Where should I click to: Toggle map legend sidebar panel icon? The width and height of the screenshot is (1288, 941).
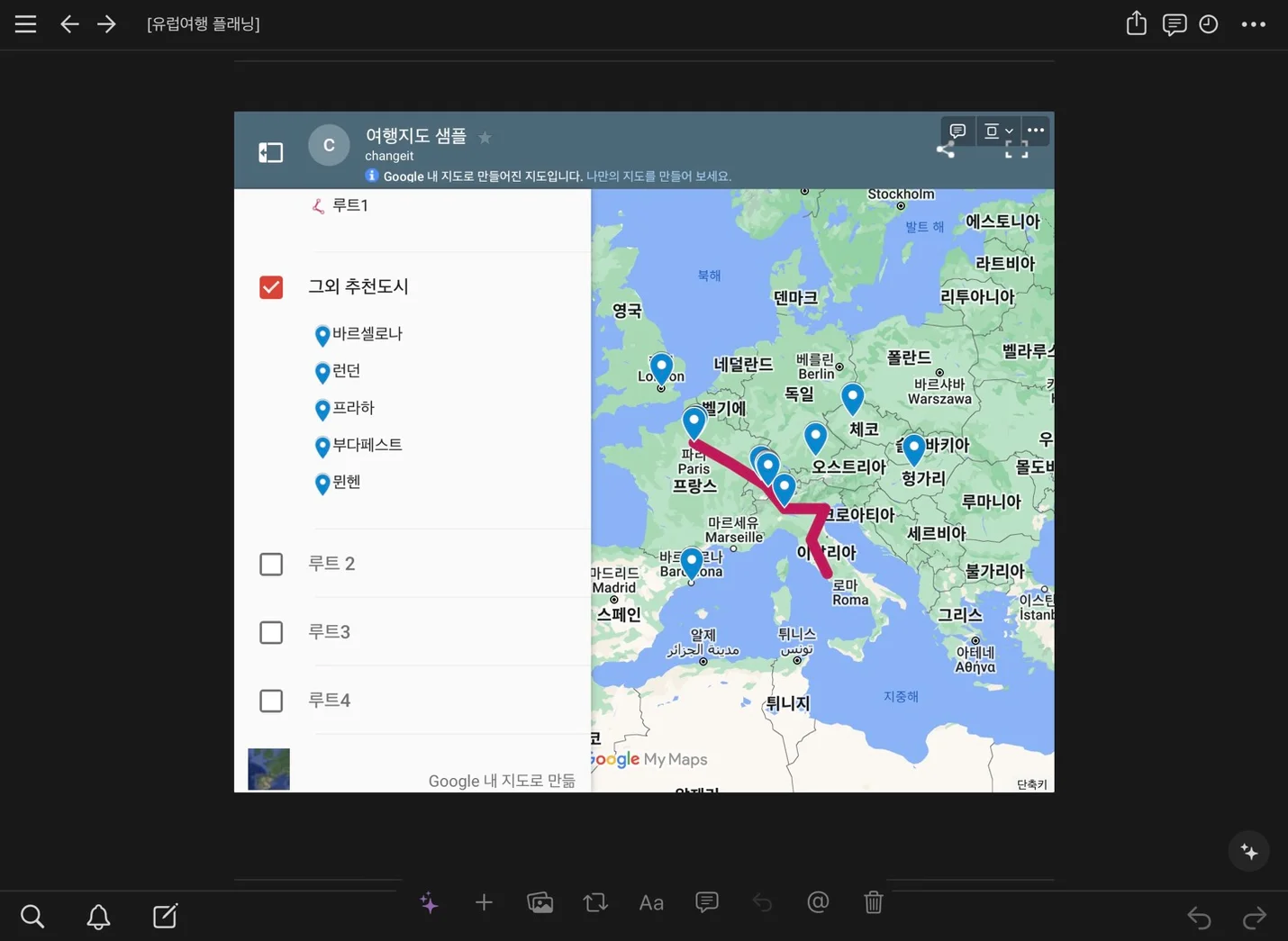(271, 152)
